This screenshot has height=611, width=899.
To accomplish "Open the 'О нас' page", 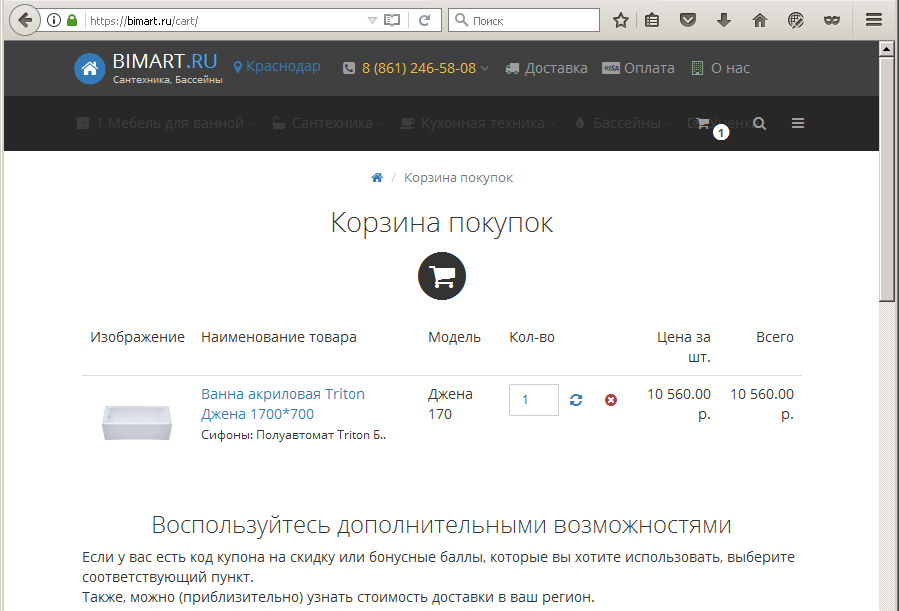I will [721, 68].
